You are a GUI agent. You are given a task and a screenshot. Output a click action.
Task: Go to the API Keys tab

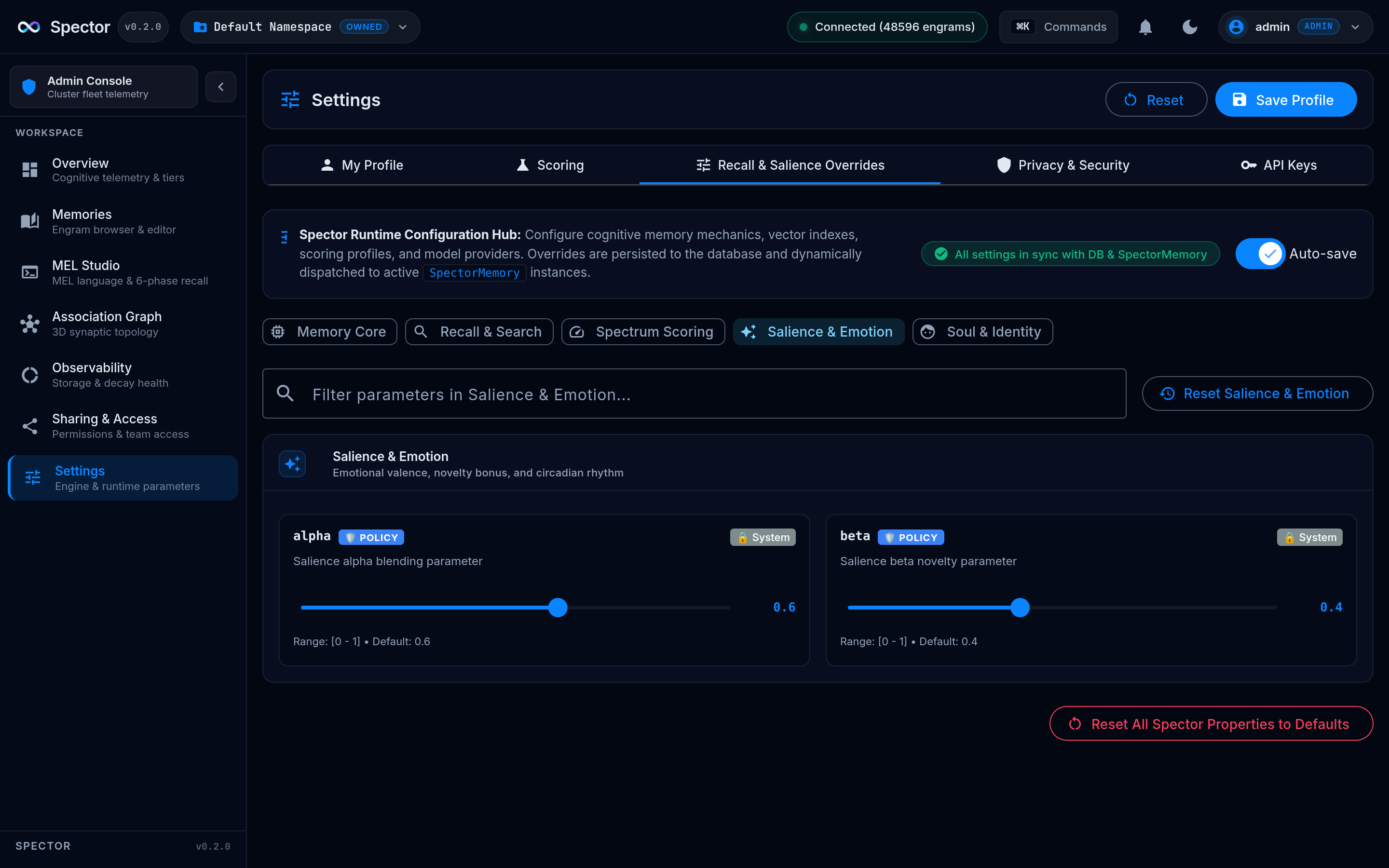click(x=1279, y=165)
